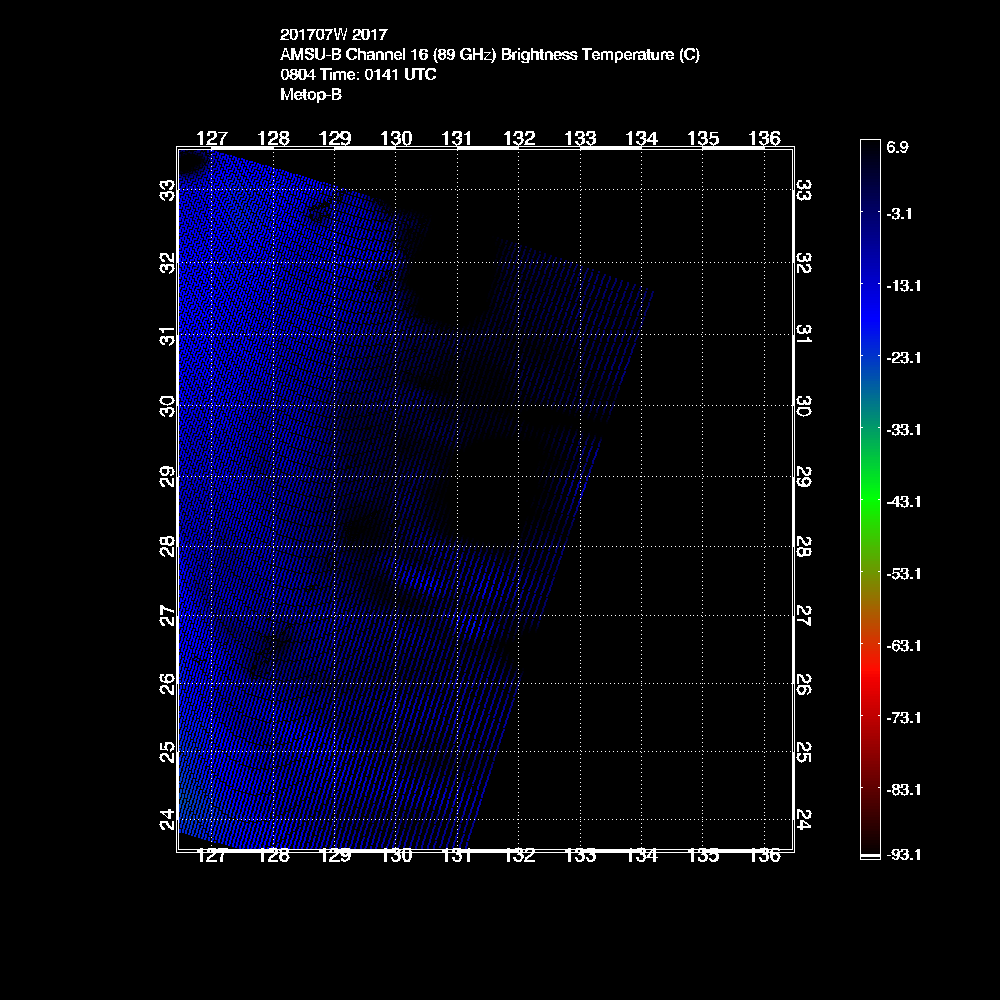The height and width of the screenshot is (1000, 1000).
Task: Click the Metop-B satellite label
Action: coord(311,95)
